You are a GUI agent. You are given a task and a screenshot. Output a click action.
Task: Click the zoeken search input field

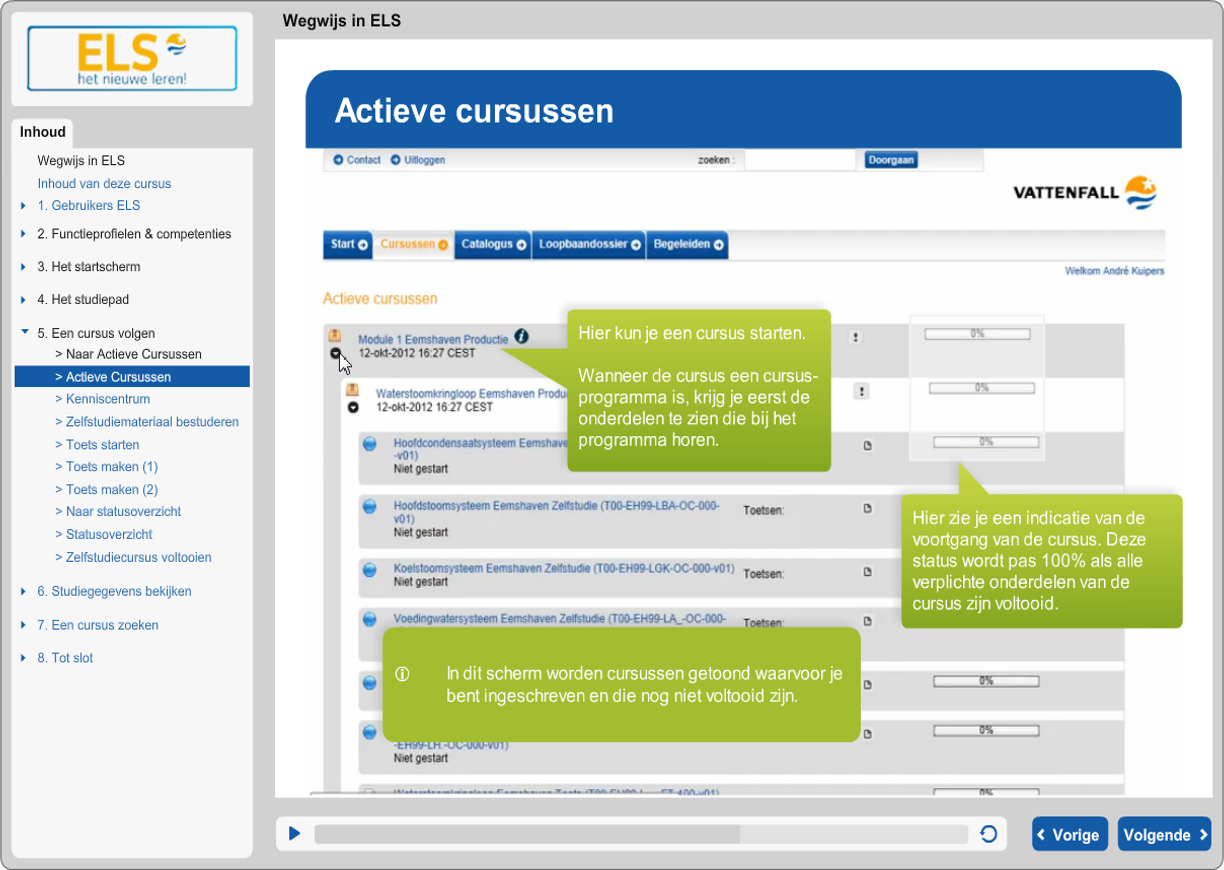[x=800, y=159]
